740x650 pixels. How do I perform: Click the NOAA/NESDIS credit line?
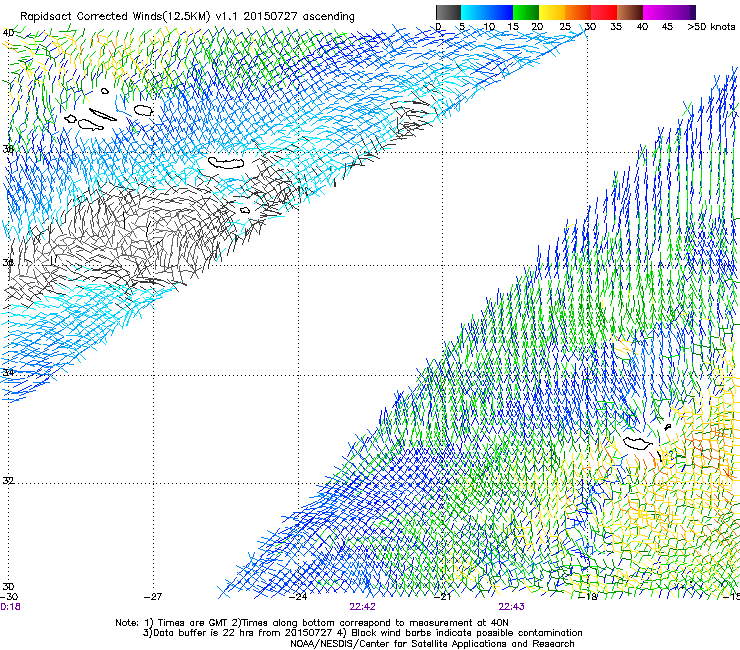click(432, 644)
